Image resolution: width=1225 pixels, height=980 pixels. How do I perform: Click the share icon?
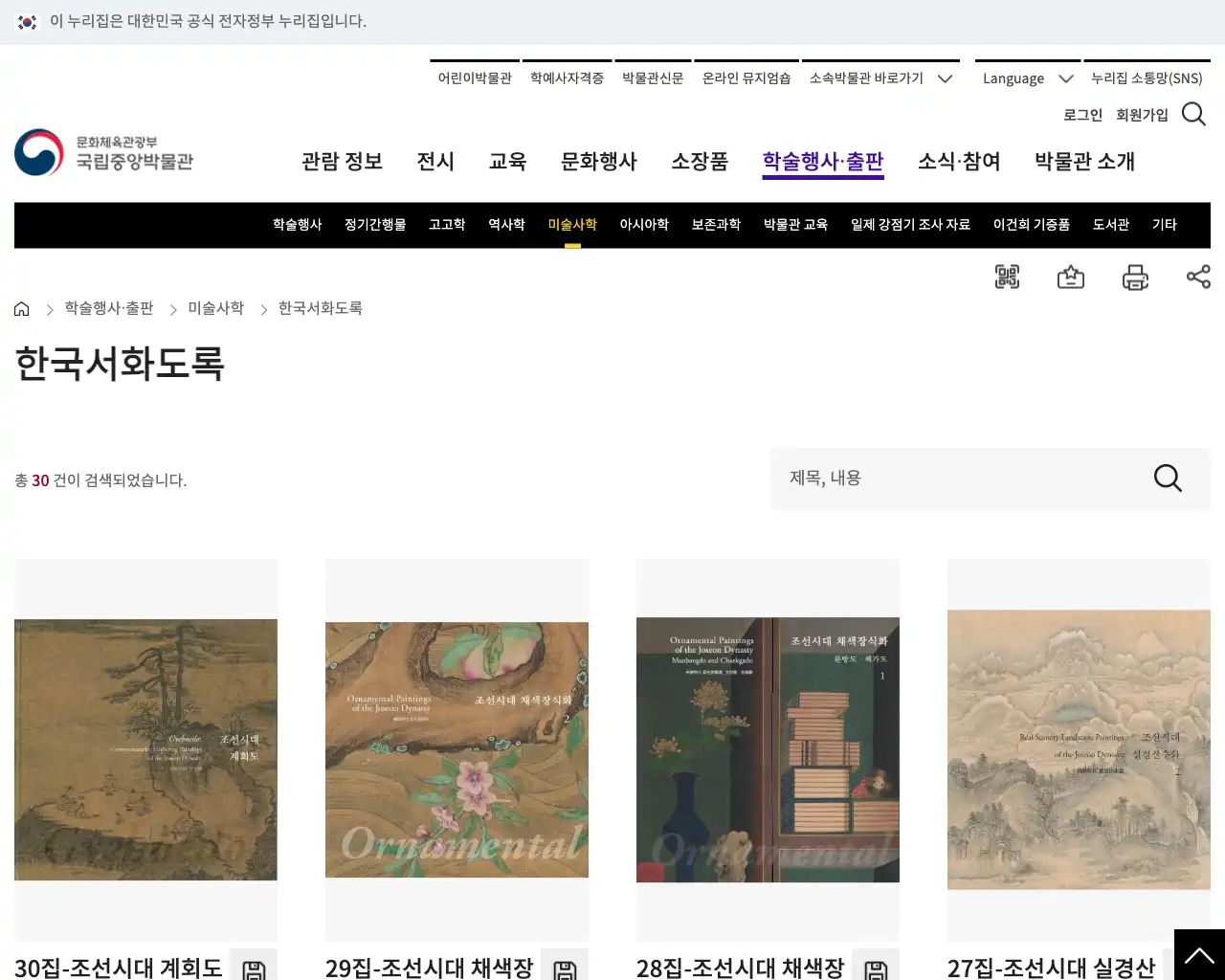1198,277
